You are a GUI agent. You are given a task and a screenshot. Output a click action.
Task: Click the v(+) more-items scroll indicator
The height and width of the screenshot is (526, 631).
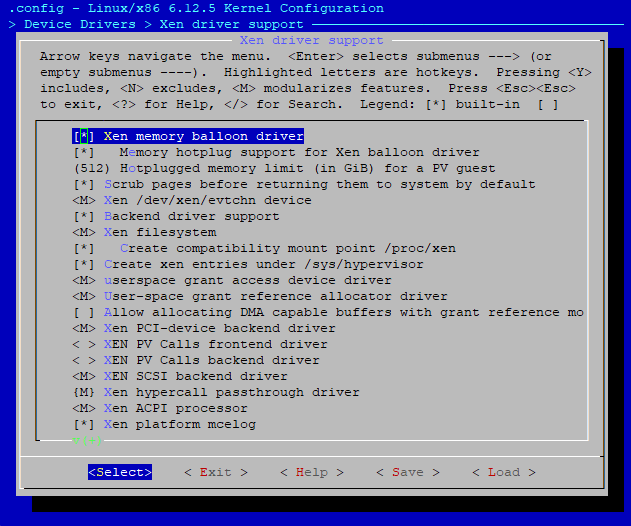[87, 441]
